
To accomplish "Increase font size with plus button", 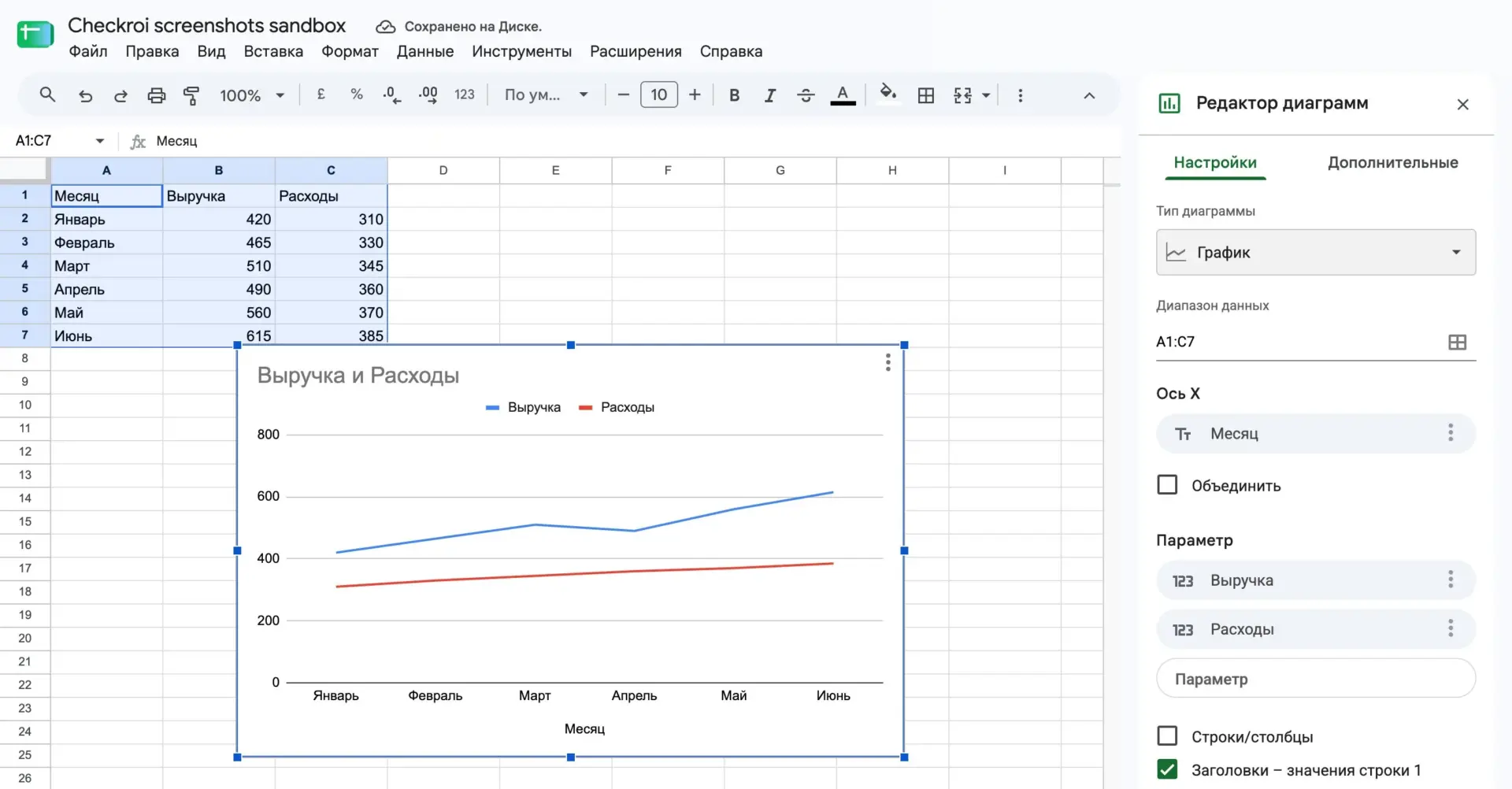I will (x=695, y=95).
